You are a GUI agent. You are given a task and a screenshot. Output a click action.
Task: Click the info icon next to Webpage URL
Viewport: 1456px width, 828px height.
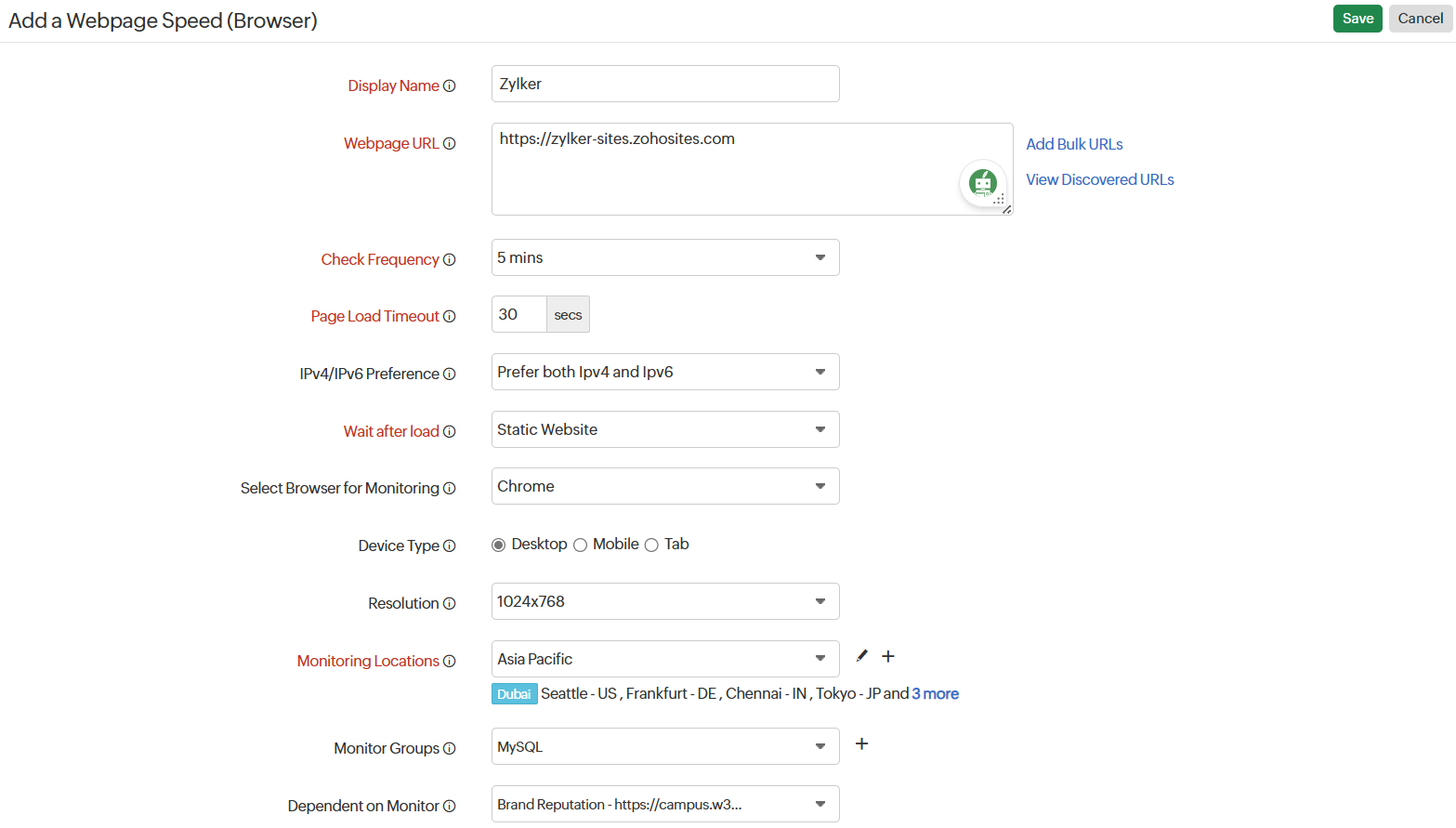[450, 144]
